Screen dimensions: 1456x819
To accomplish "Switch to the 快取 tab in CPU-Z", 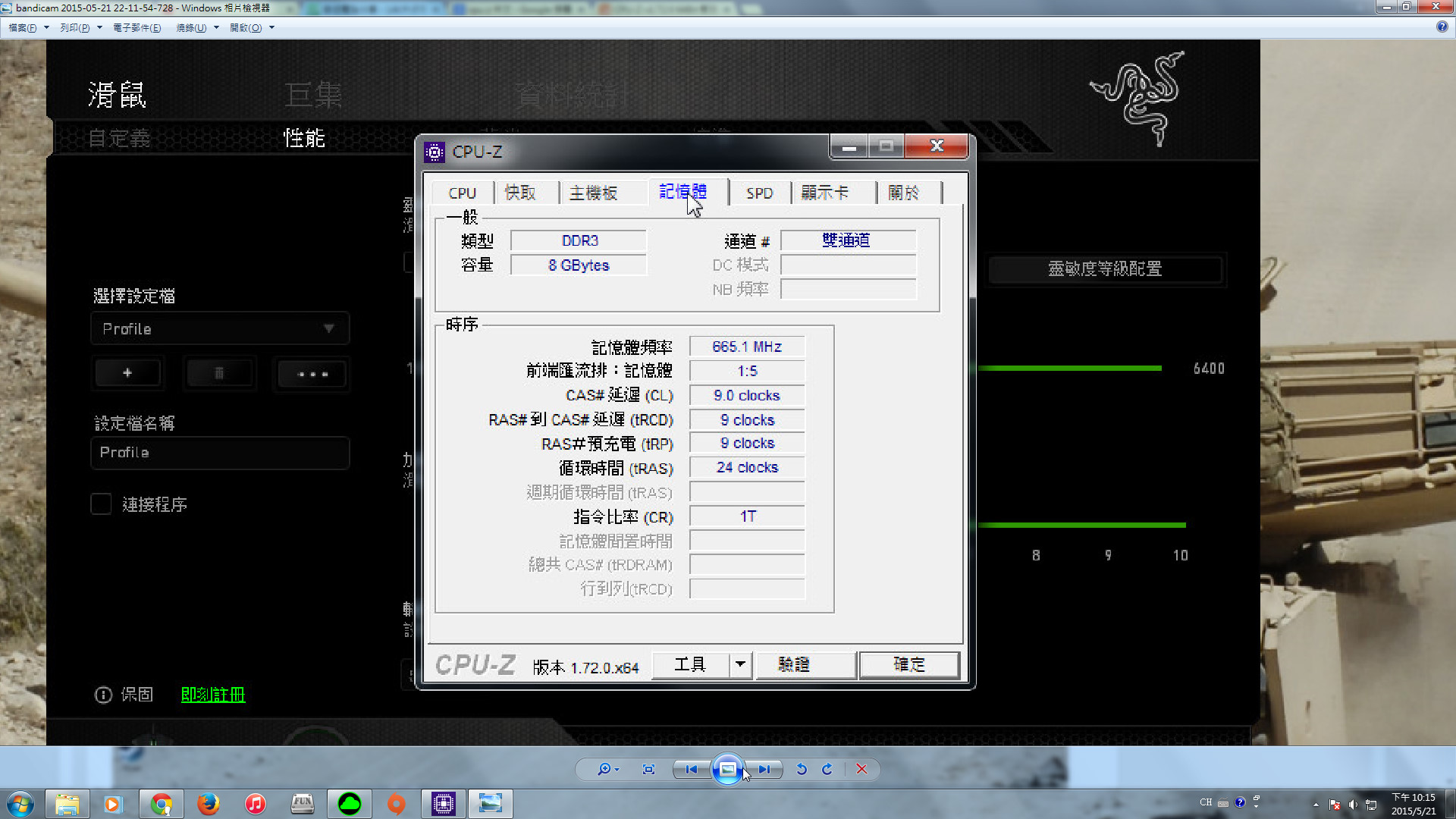I will tap(520, 193).
